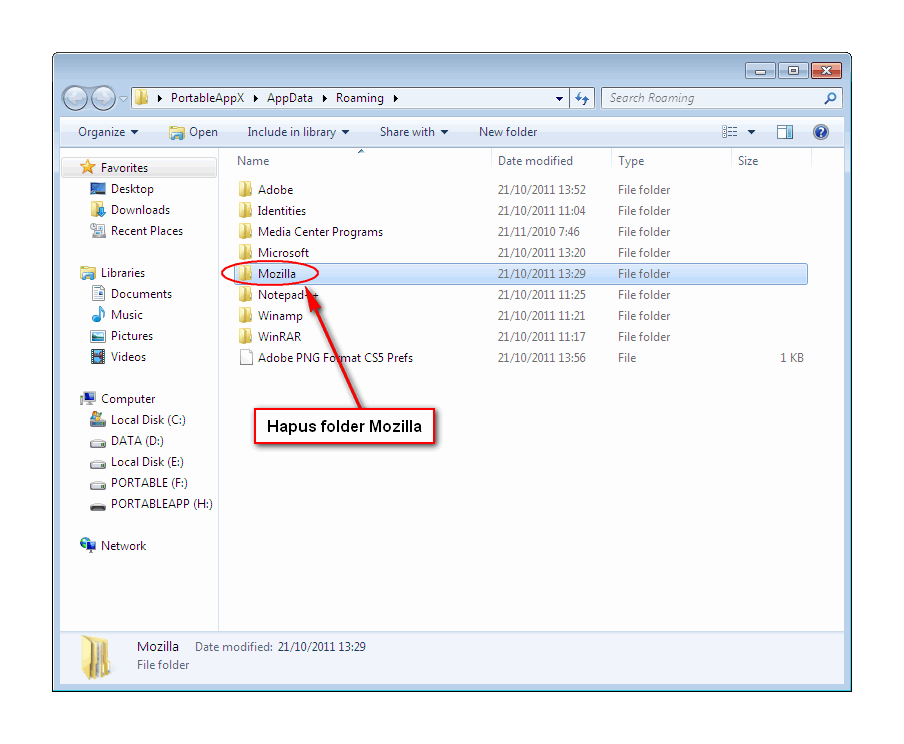Select Roaming in the address path
904x744 pixels.
point(360,98)
